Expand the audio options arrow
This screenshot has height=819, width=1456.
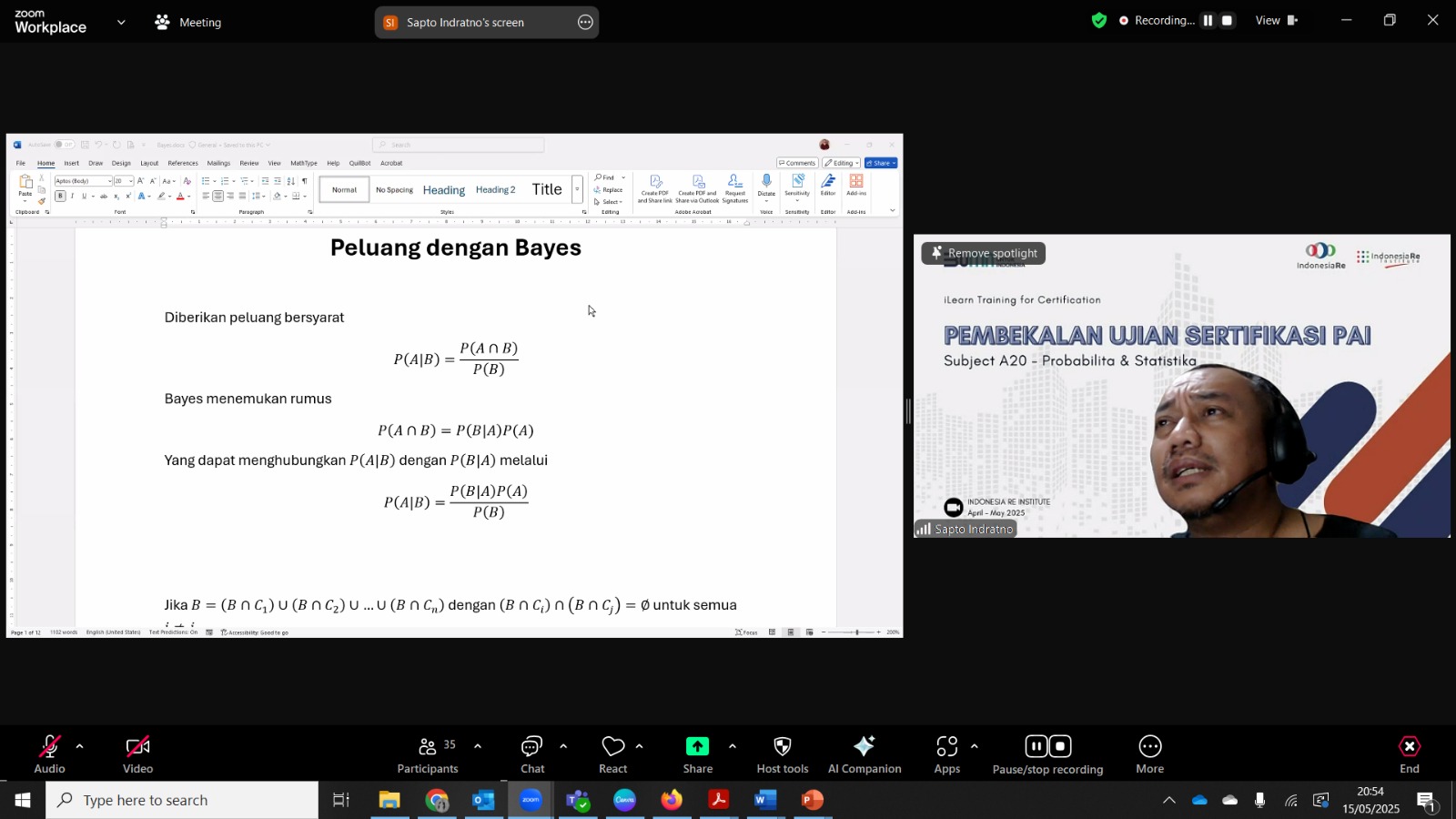coord(80,746)
